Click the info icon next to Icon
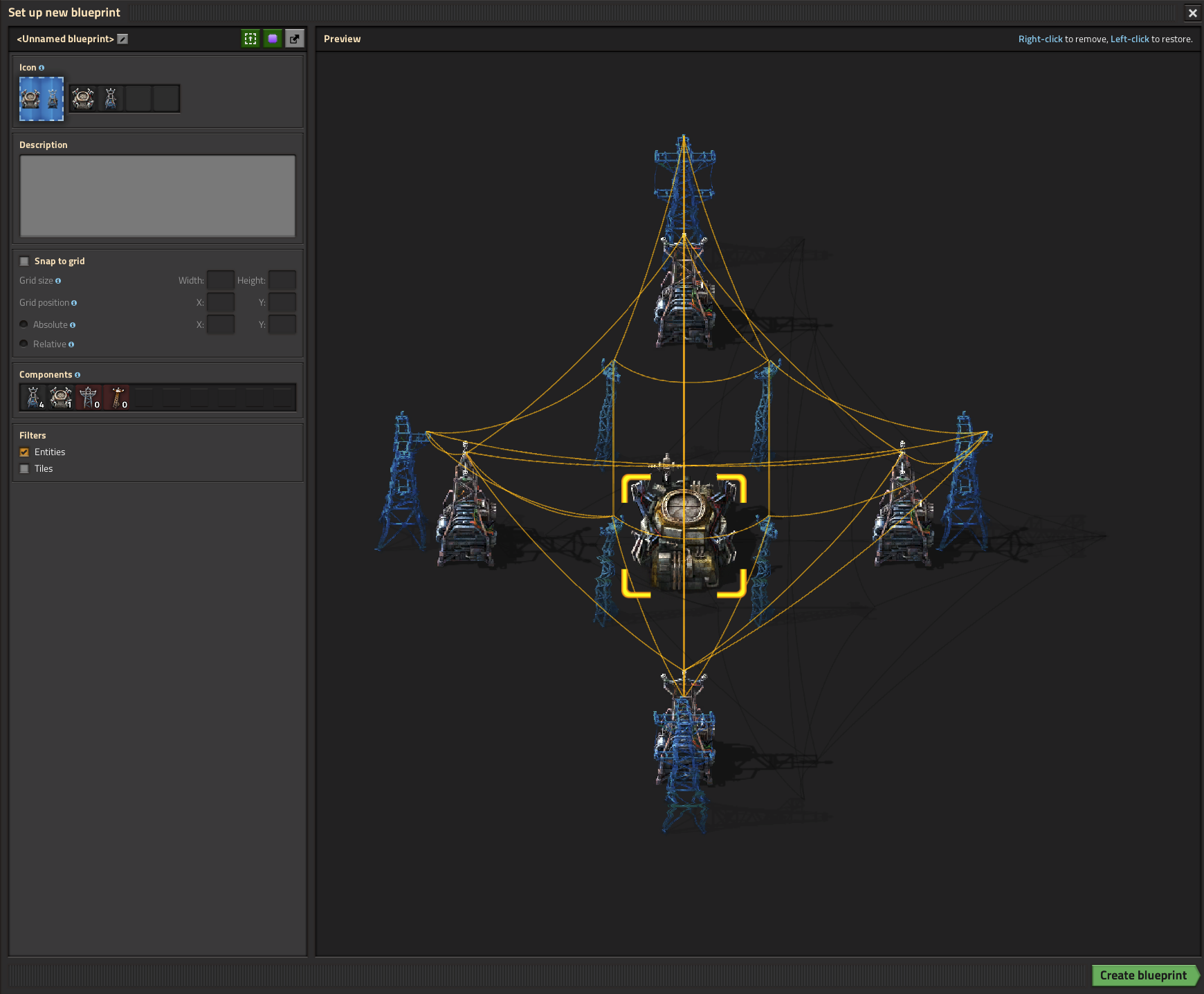Screen dimensions: 1204x994 [42, 68]
